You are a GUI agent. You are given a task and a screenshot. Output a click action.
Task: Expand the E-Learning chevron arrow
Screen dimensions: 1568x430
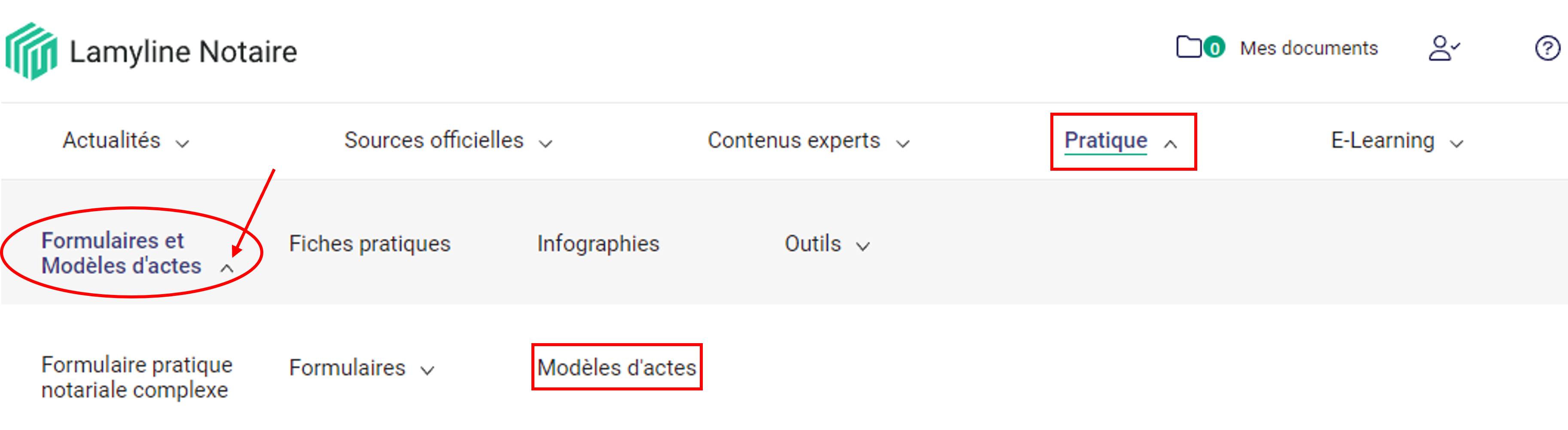point(1457,144)
